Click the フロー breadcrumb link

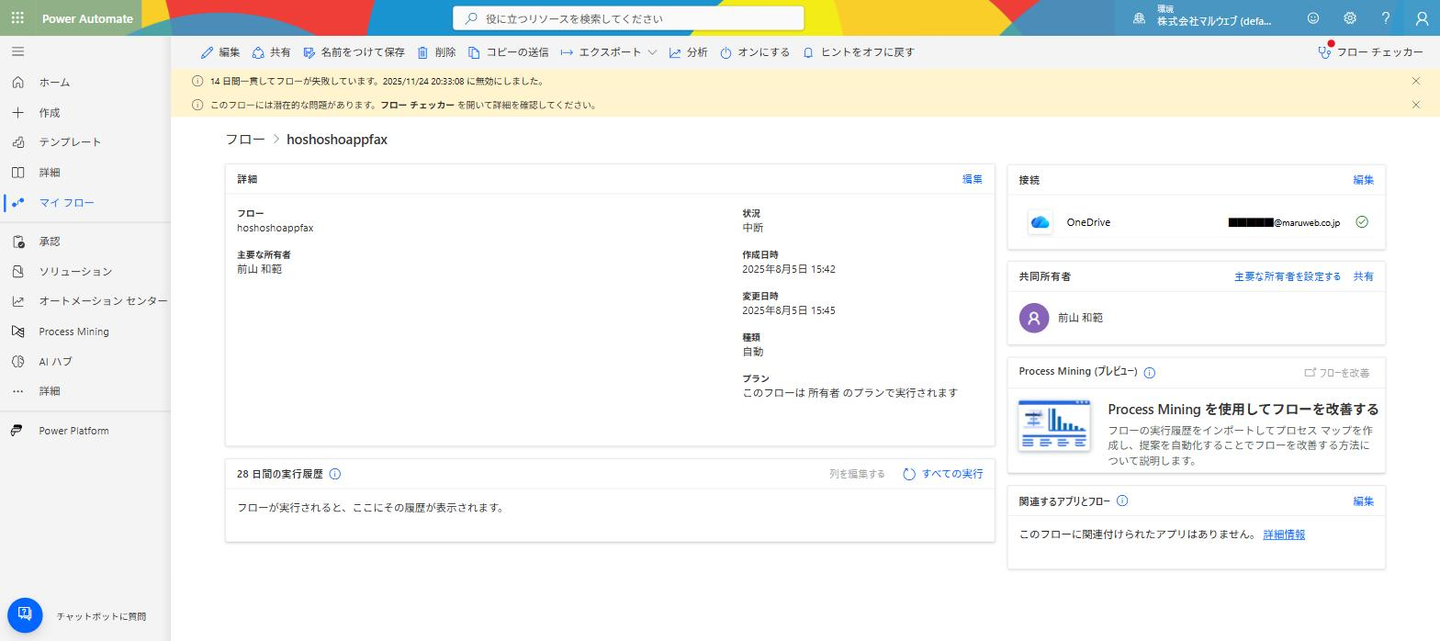[245, 140]
